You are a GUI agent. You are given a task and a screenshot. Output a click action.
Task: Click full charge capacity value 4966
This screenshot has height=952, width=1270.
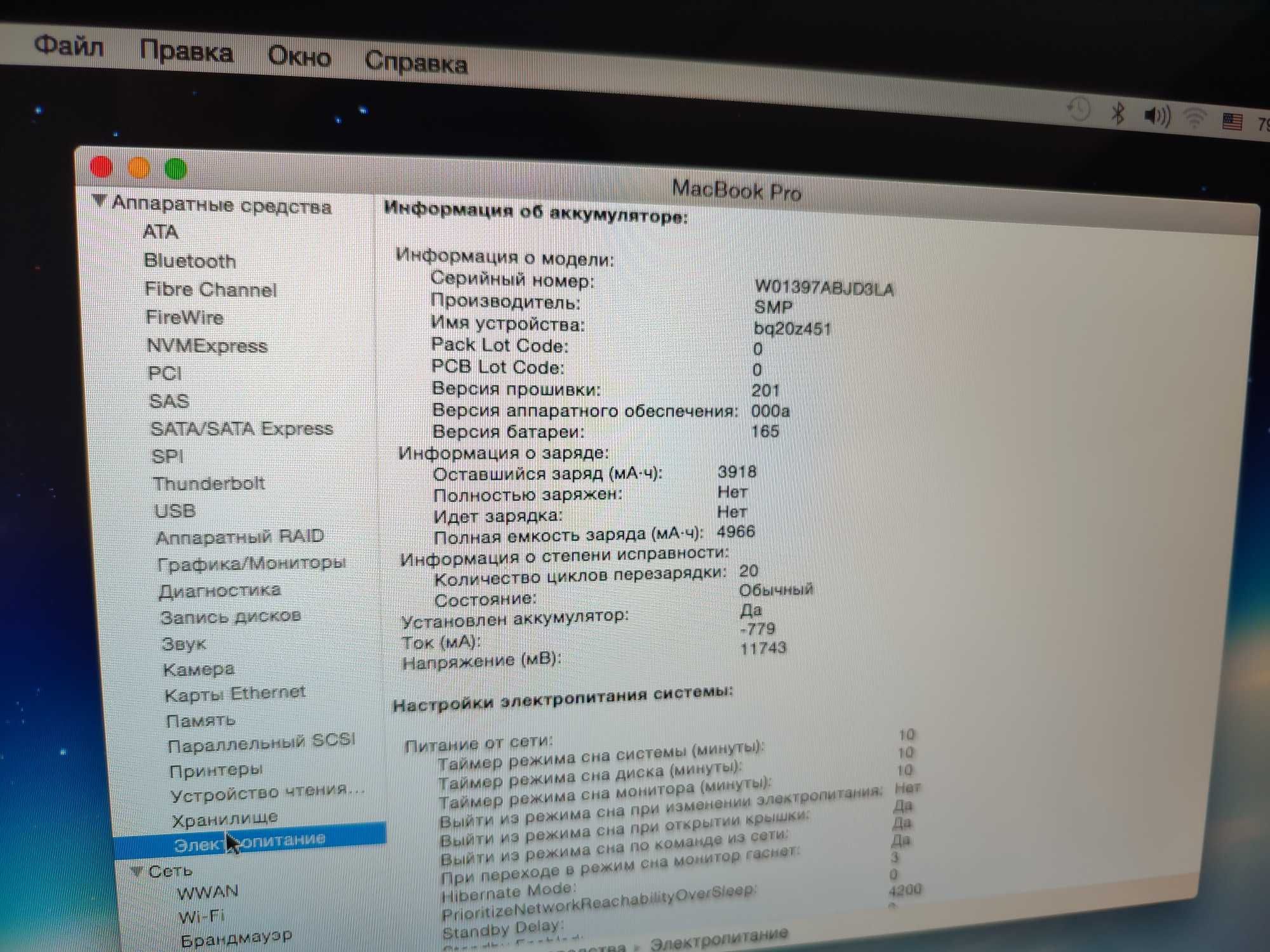(x=736, y=531)
